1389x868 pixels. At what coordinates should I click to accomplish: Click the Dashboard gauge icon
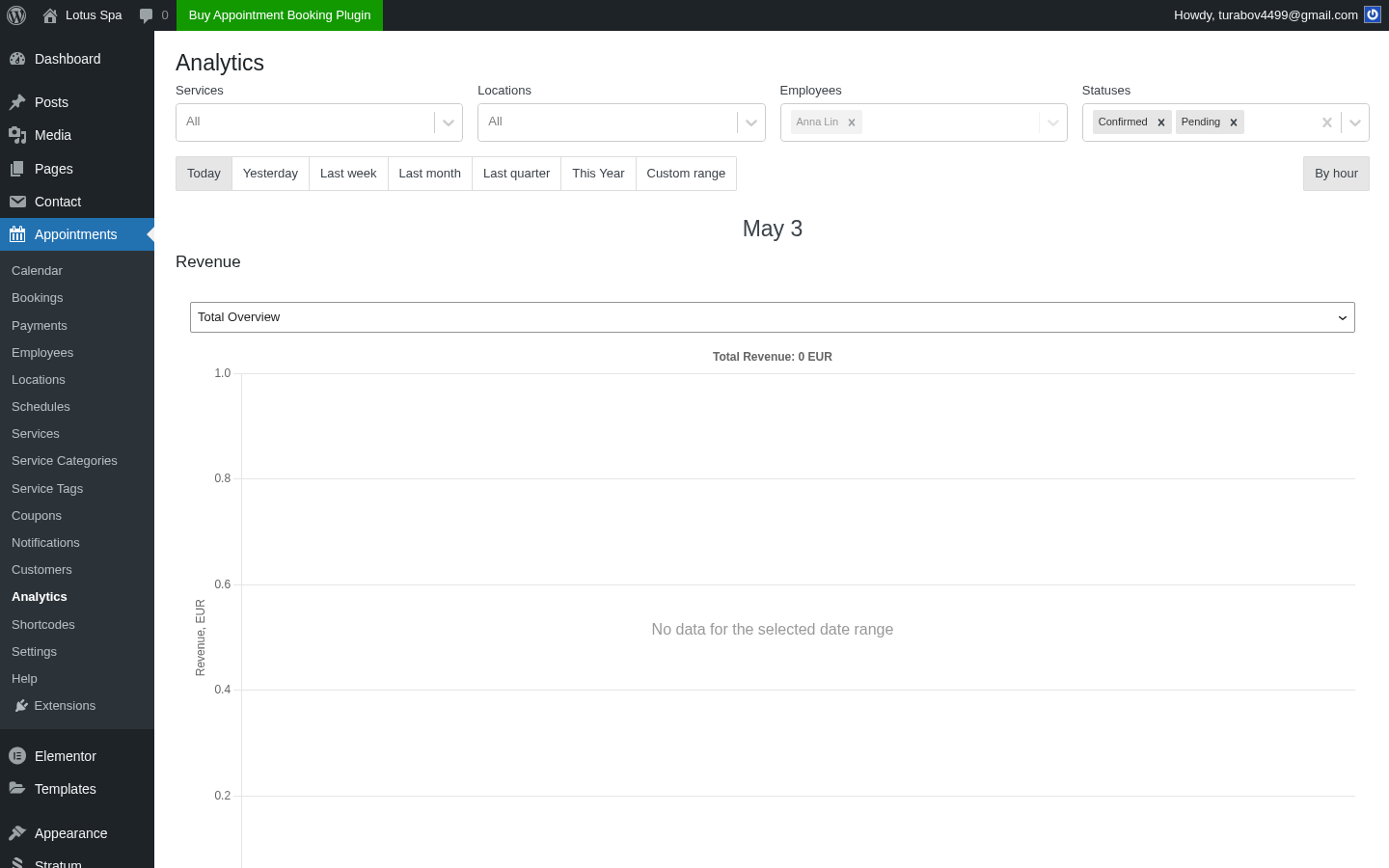coord(17,59)
